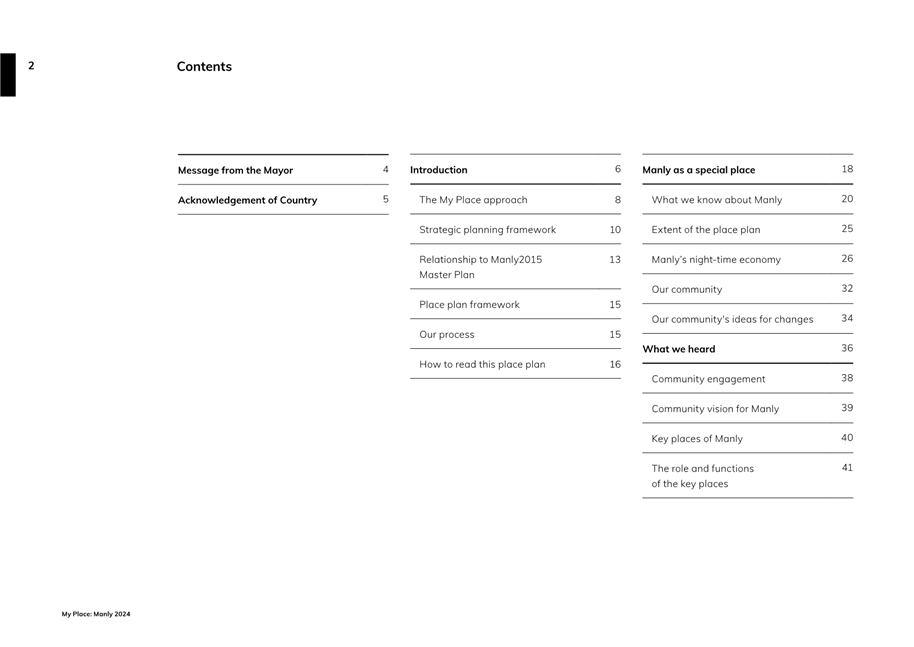The height and width of the screenshot is (647, 914).
Task: Select the What we heard heading
Action: pyautogui.click(x=678, y=350)
